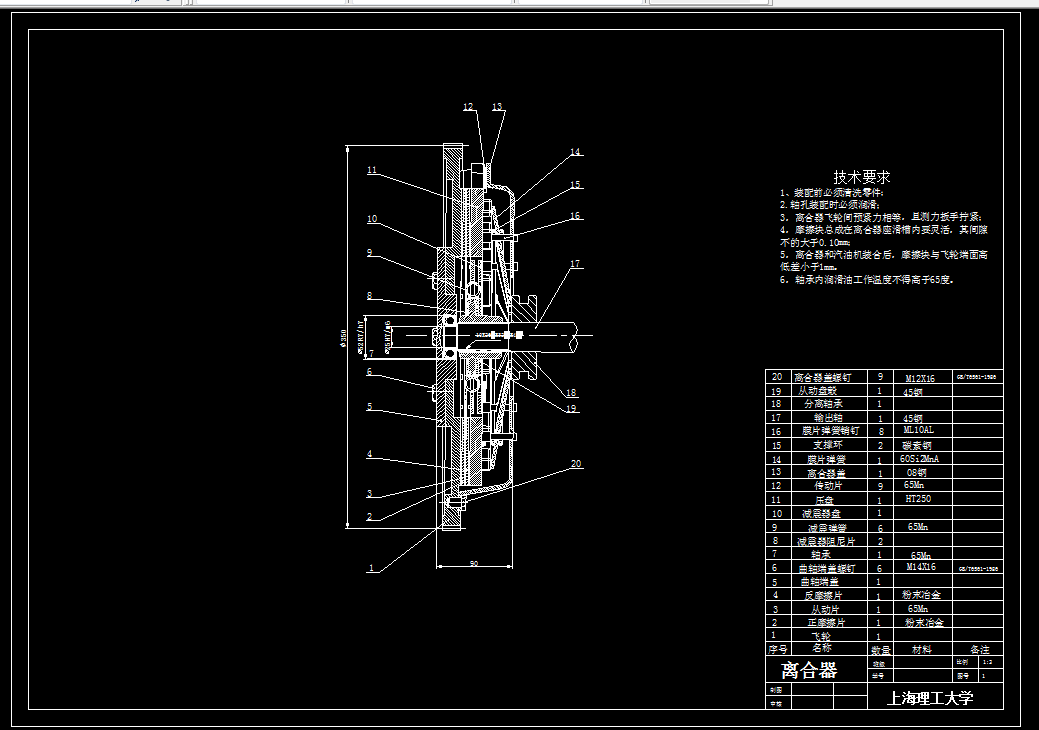
Task: Click requirement line 3 about 离合器飞轮间预紧力
Action: coord(881,217)
